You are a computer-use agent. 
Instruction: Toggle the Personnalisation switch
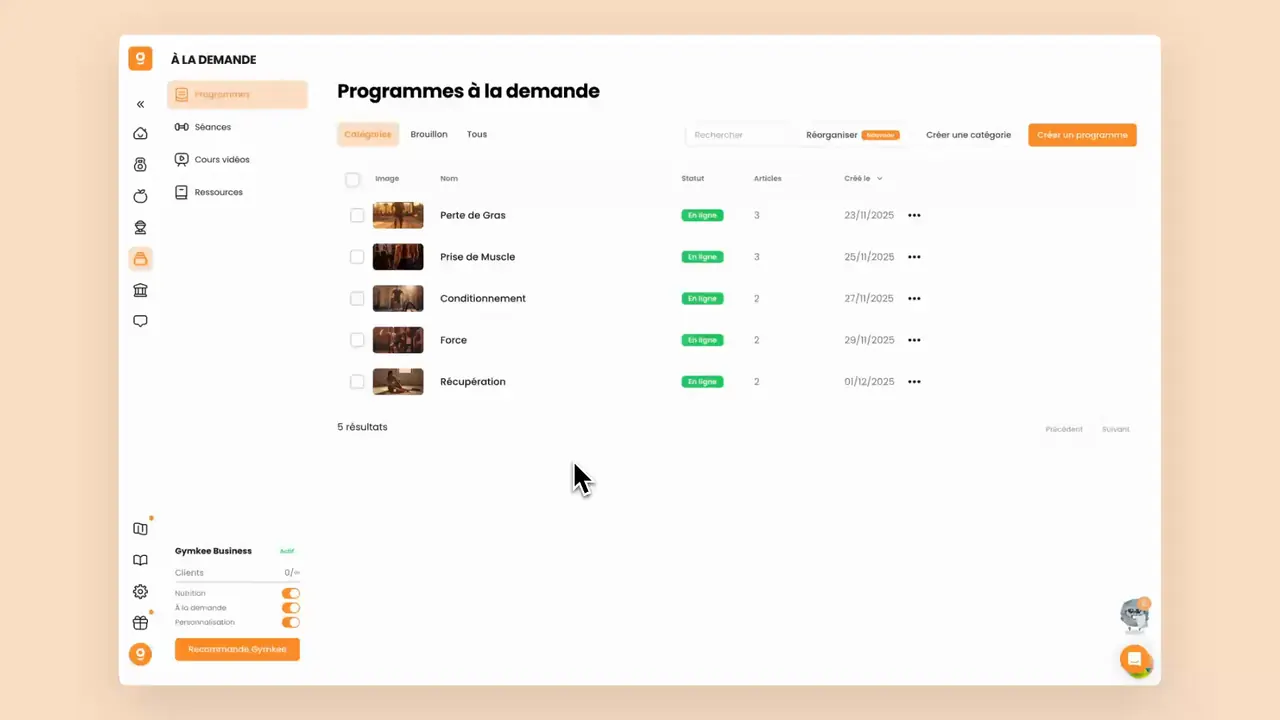click(x=291, y=622)
